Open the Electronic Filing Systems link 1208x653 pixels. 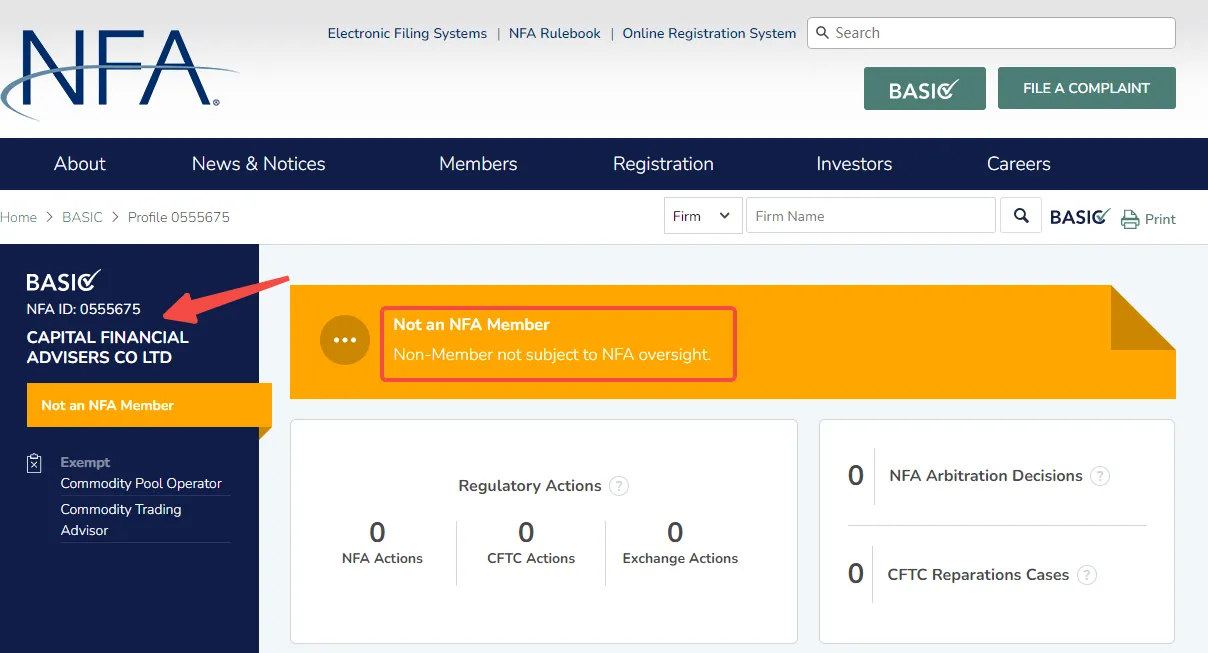[407, 33]
